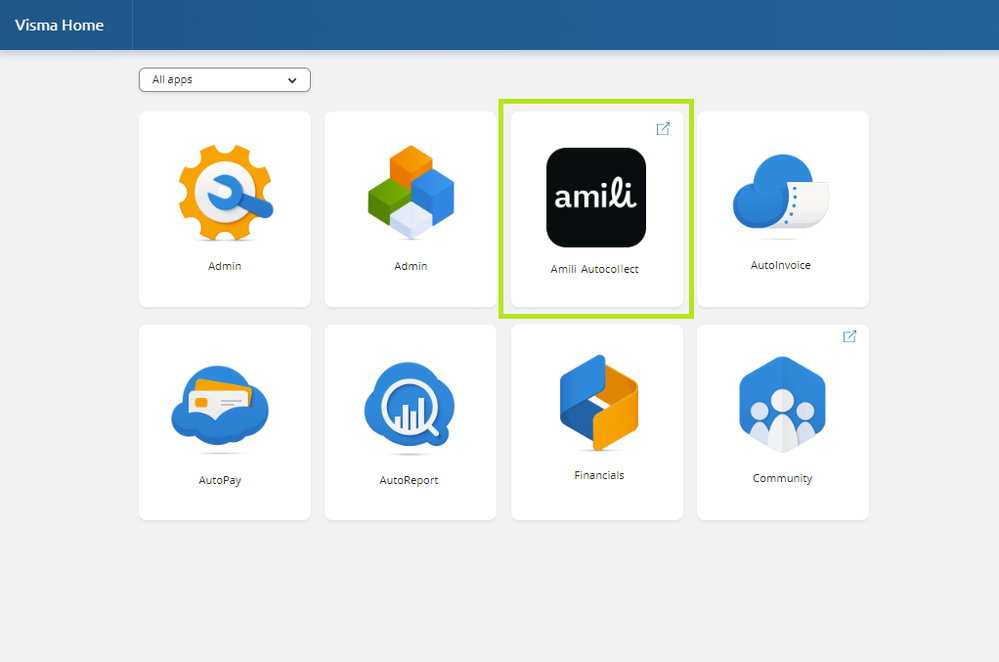Screen dimensions: 999x662
Task: Click the Community text label
Action: tap(782, 479)
